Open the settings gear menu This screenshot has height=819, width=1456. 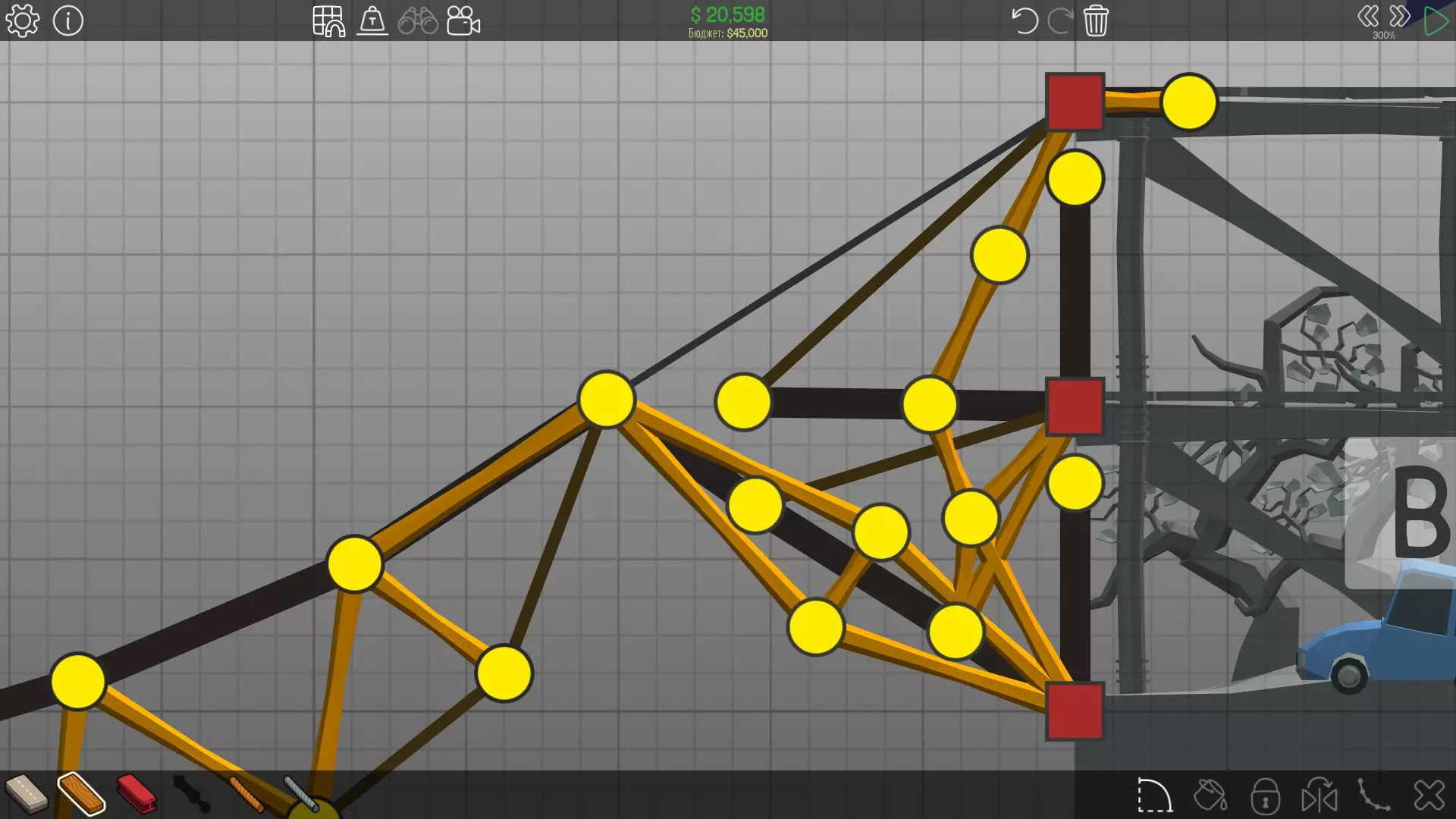pos(22,20)
